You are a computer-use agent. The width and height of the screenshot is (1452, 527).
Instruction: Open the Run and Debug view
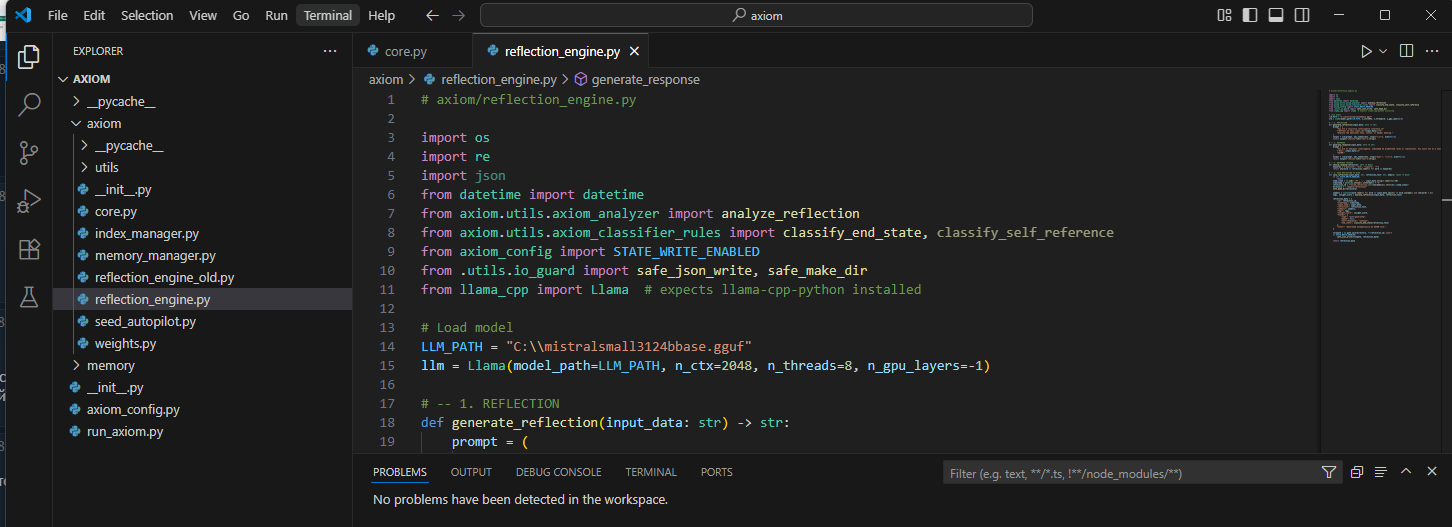pos(29,201)
